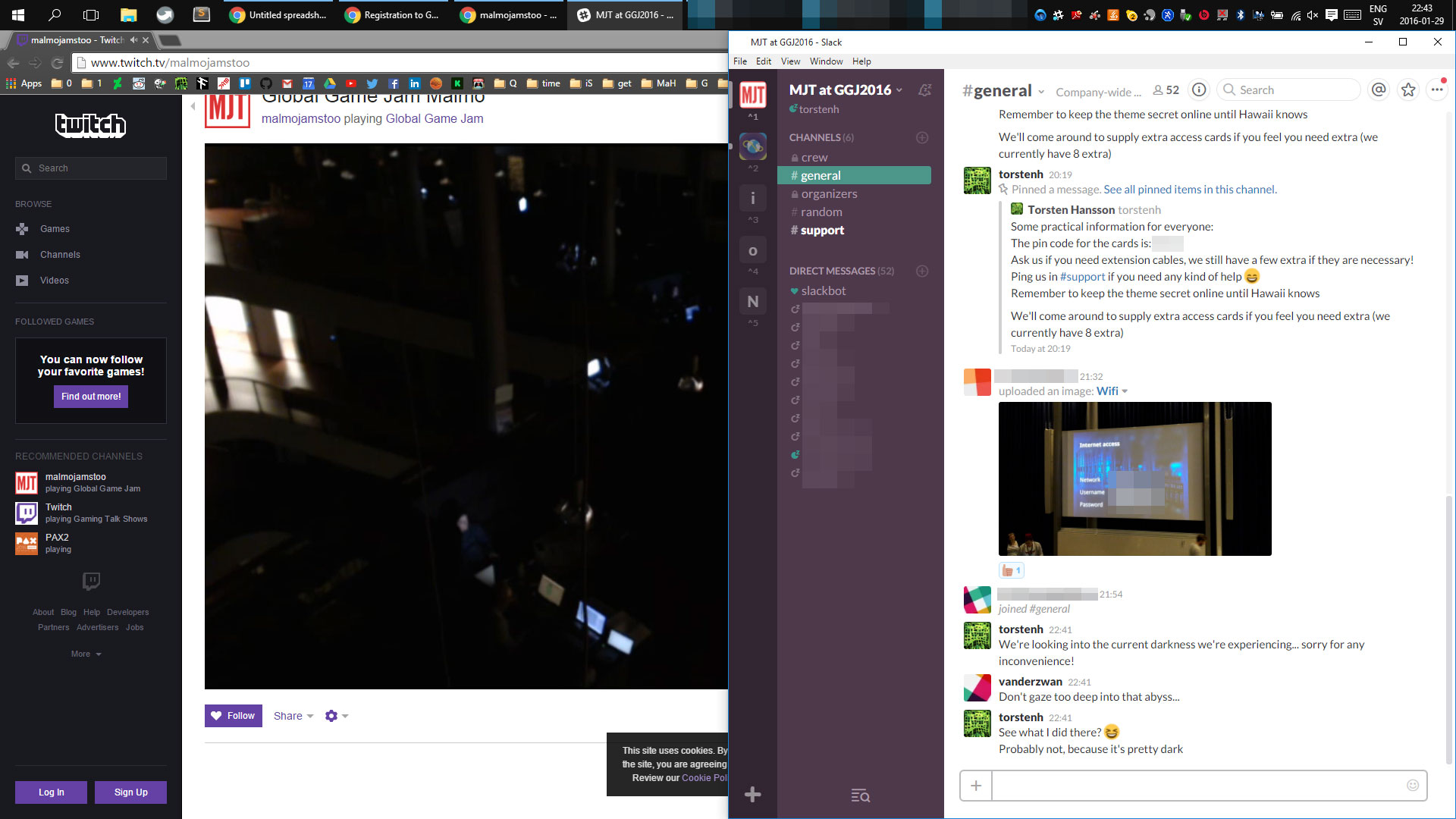Toggle Follow on the malmojamstoo channel

(x=234, y=716)
